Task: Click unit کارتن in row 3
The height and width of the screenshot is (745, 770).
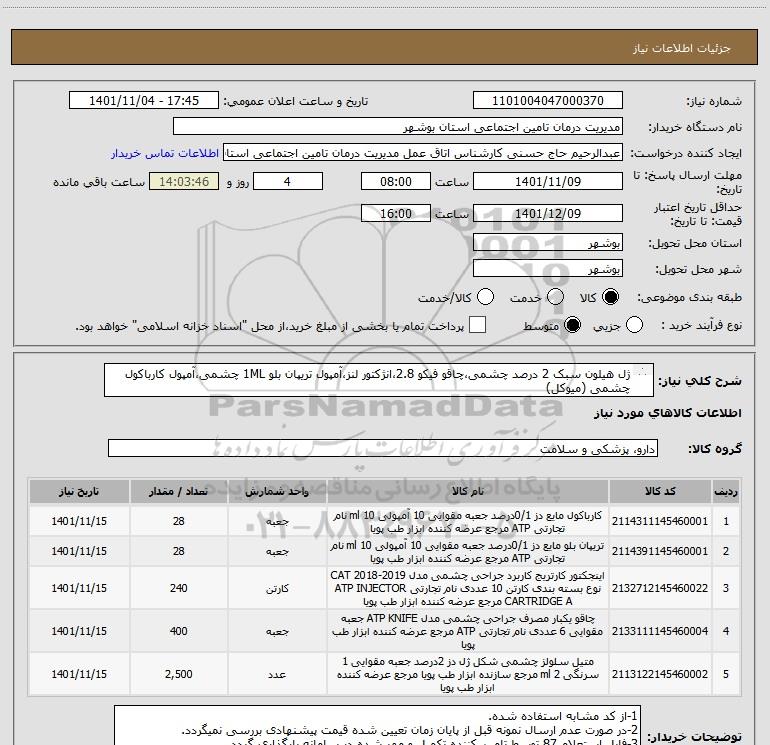Action: [x=277, y=588]
